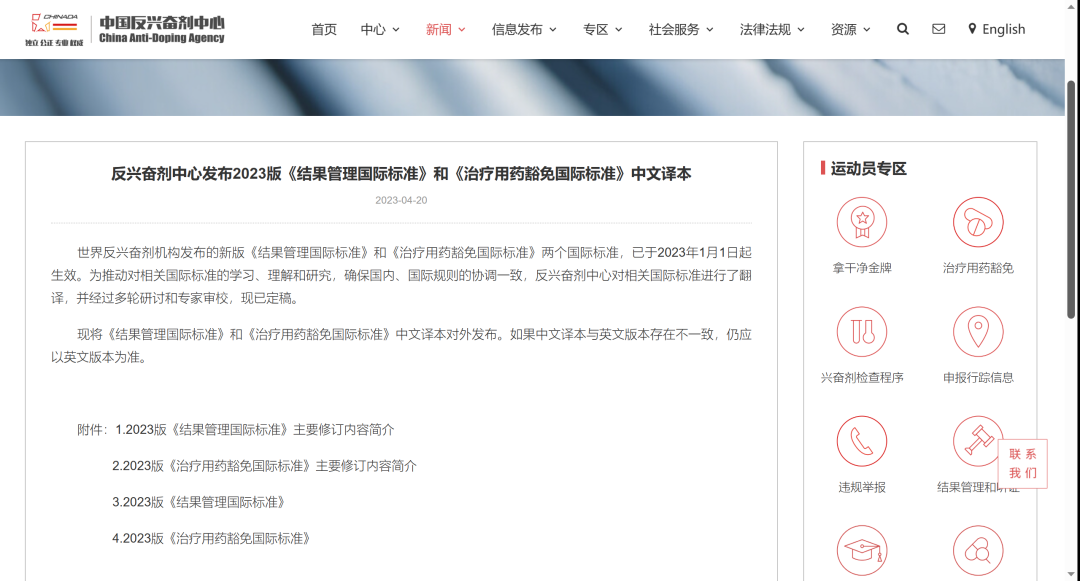1080x581 pixels.
Task: Open attachment 3.2023版《结果管理国际标准》
Action: click(x=199, y=502)
